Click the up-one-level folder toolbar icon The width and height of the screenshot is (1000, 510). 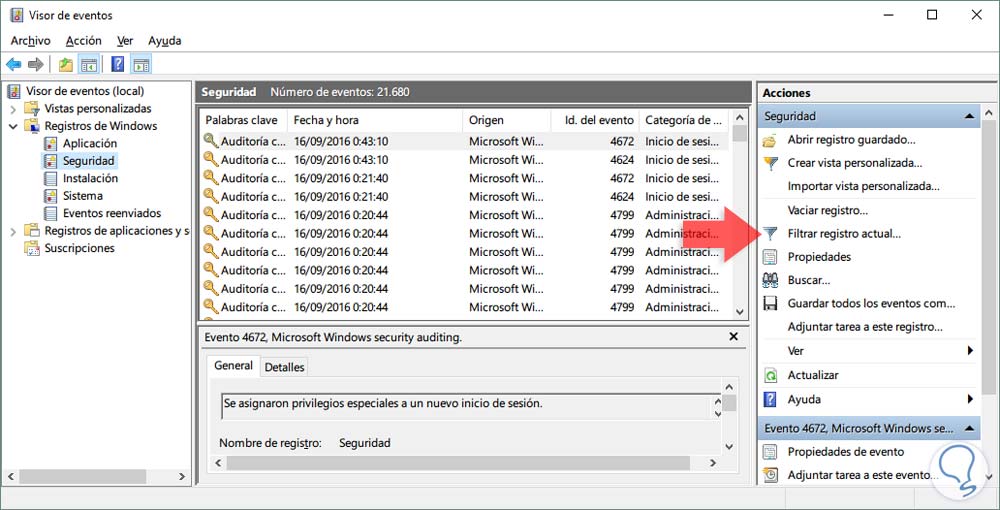(x=66, y=65)
